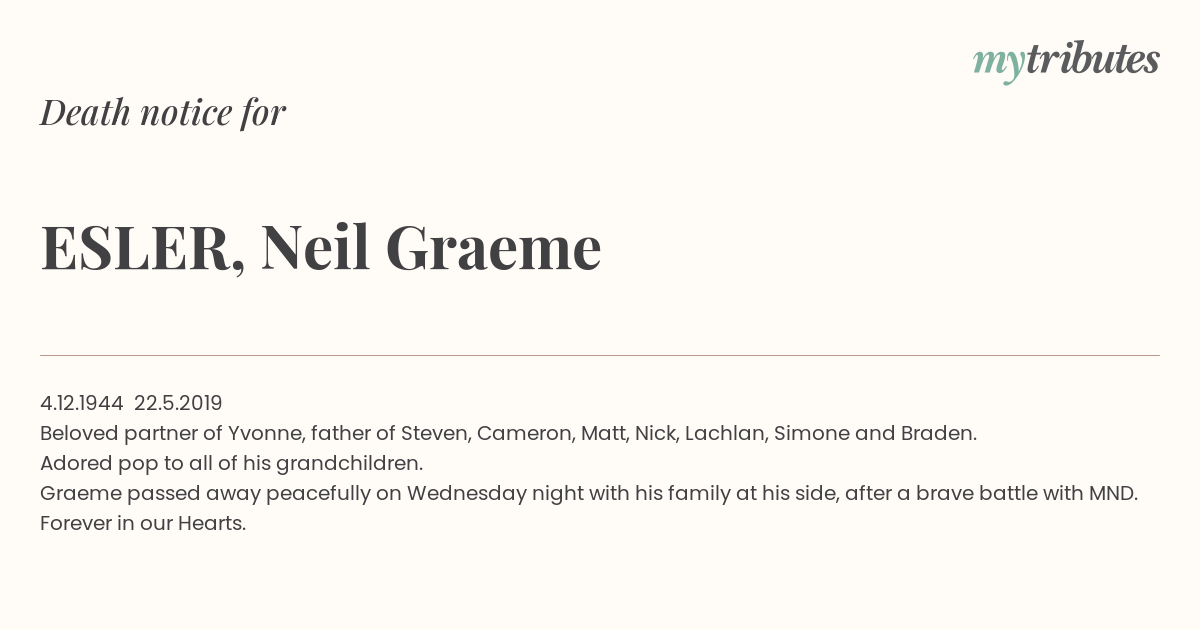Click the name ESLER, Neil Graeme
This screenshot has height=630, width=1200.
pyautogui.click(x=321, y=247)
